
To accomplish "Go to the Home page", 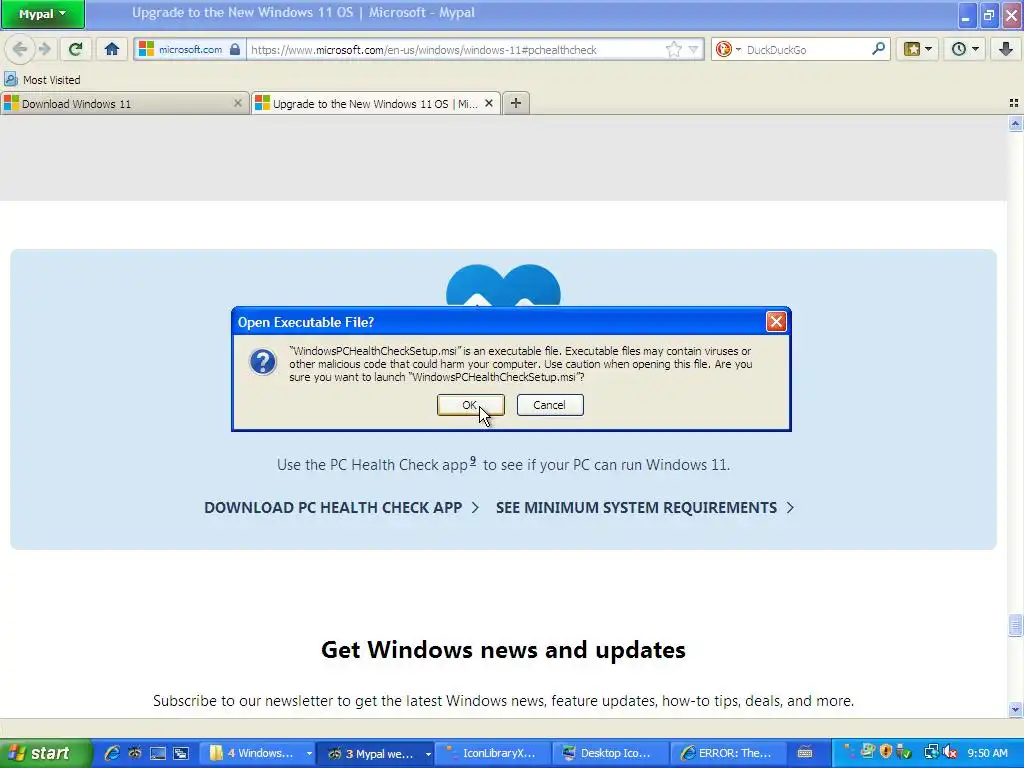I will tap(112, 49).
